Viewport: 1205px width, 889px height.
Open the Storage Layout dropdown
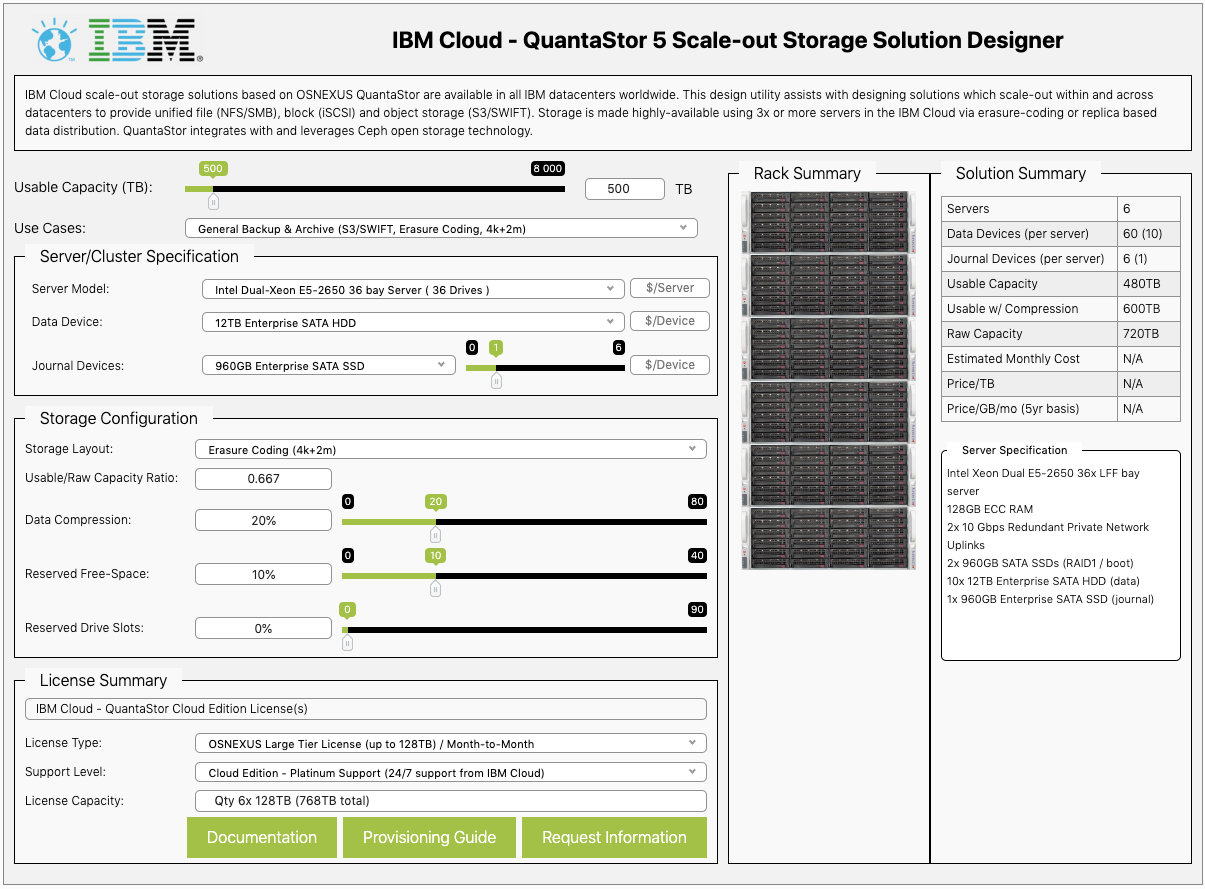pos(450,450)
